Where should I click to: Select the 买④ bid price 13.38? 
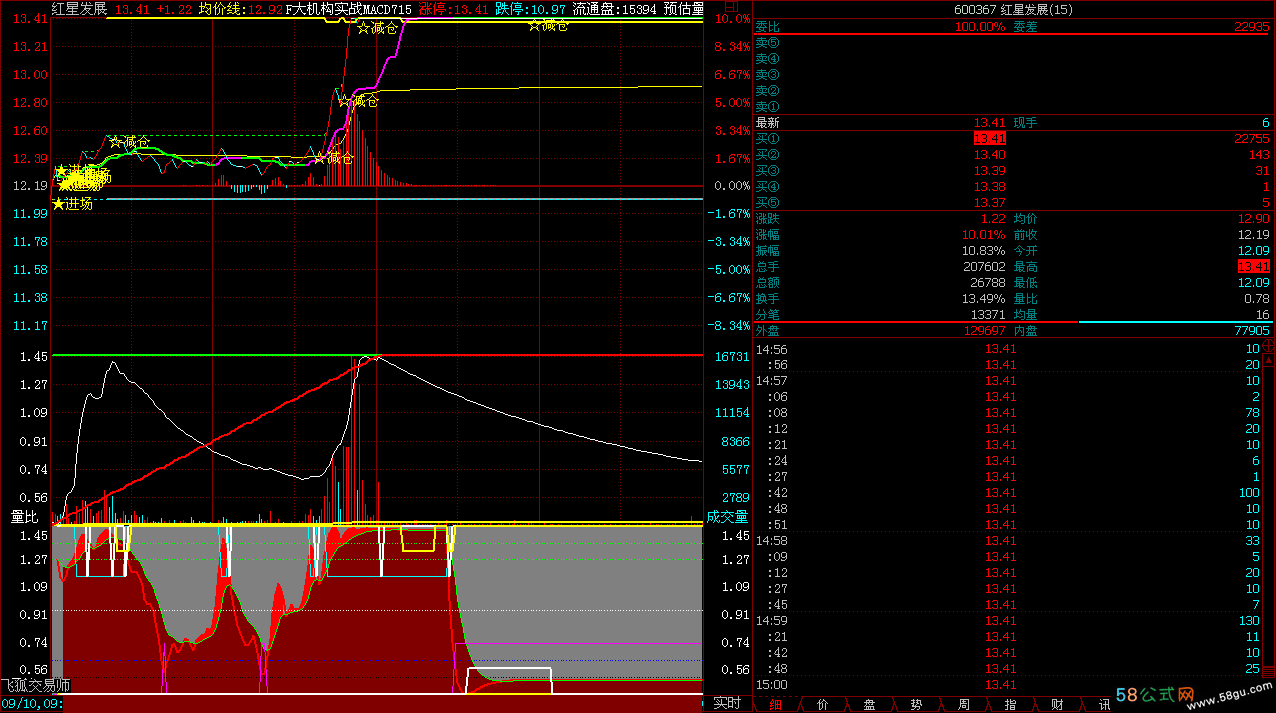point(989,187)
